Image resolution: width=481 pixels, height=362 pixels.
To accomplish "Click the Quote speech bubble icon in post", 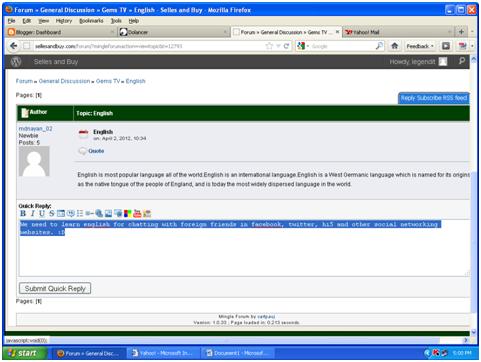I will pyautogui.click(x=83, y=151).
